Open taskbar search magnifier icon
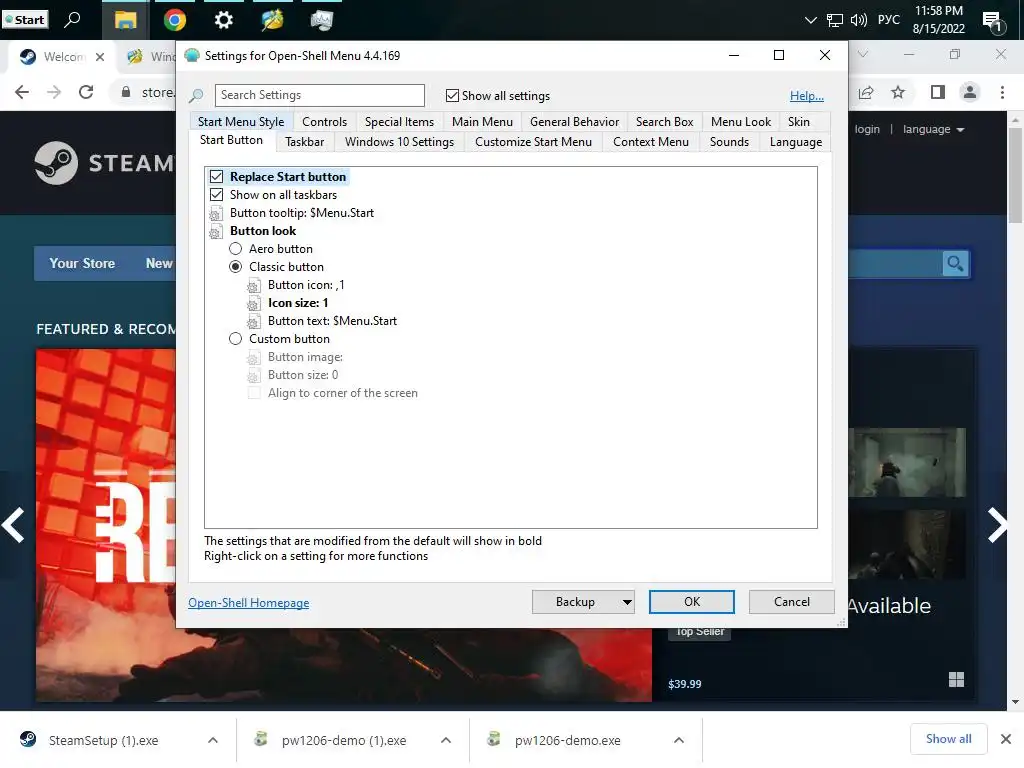 coord(72,20)
